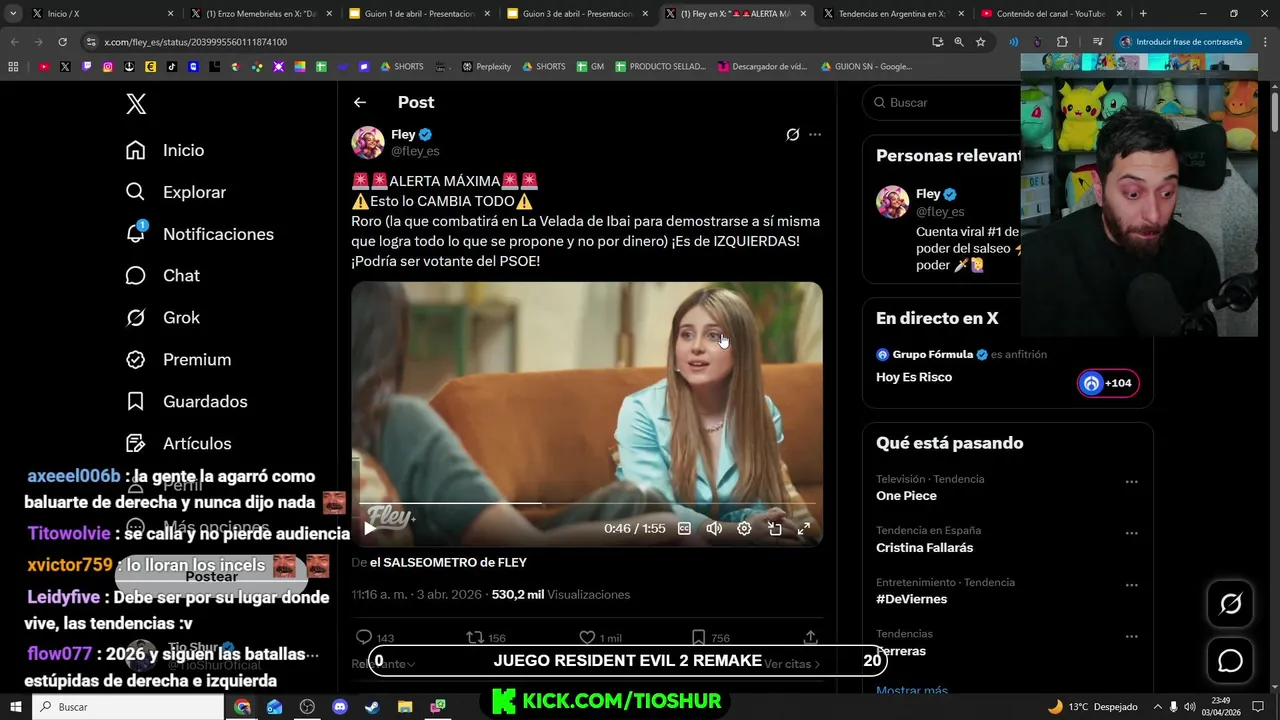Repost the post showing 156 reposts
The width and height of the screenshot is (1280, 720).
475,637
